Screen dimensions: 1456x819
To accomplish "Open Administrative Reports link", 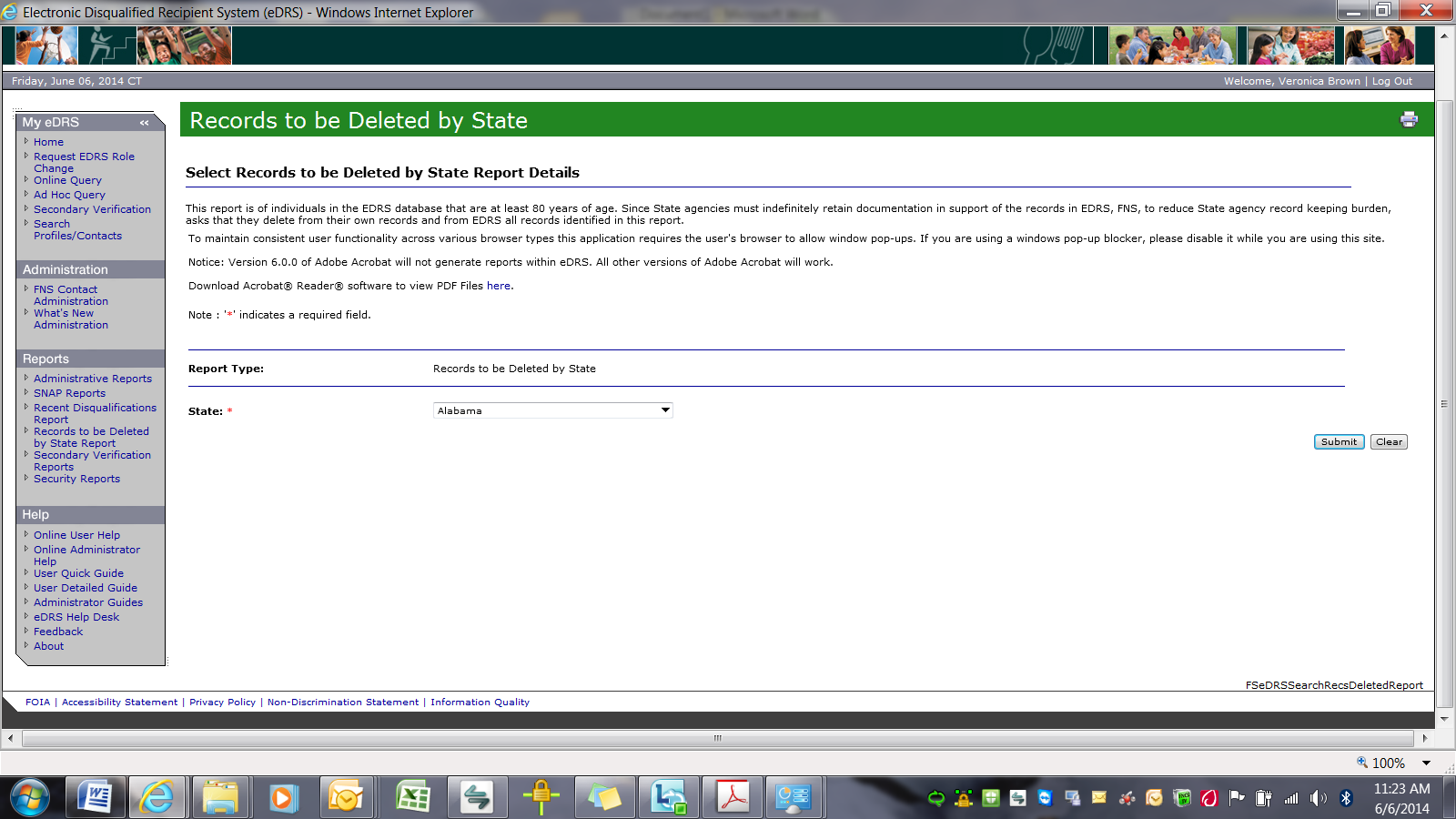I will click(93, 379).
